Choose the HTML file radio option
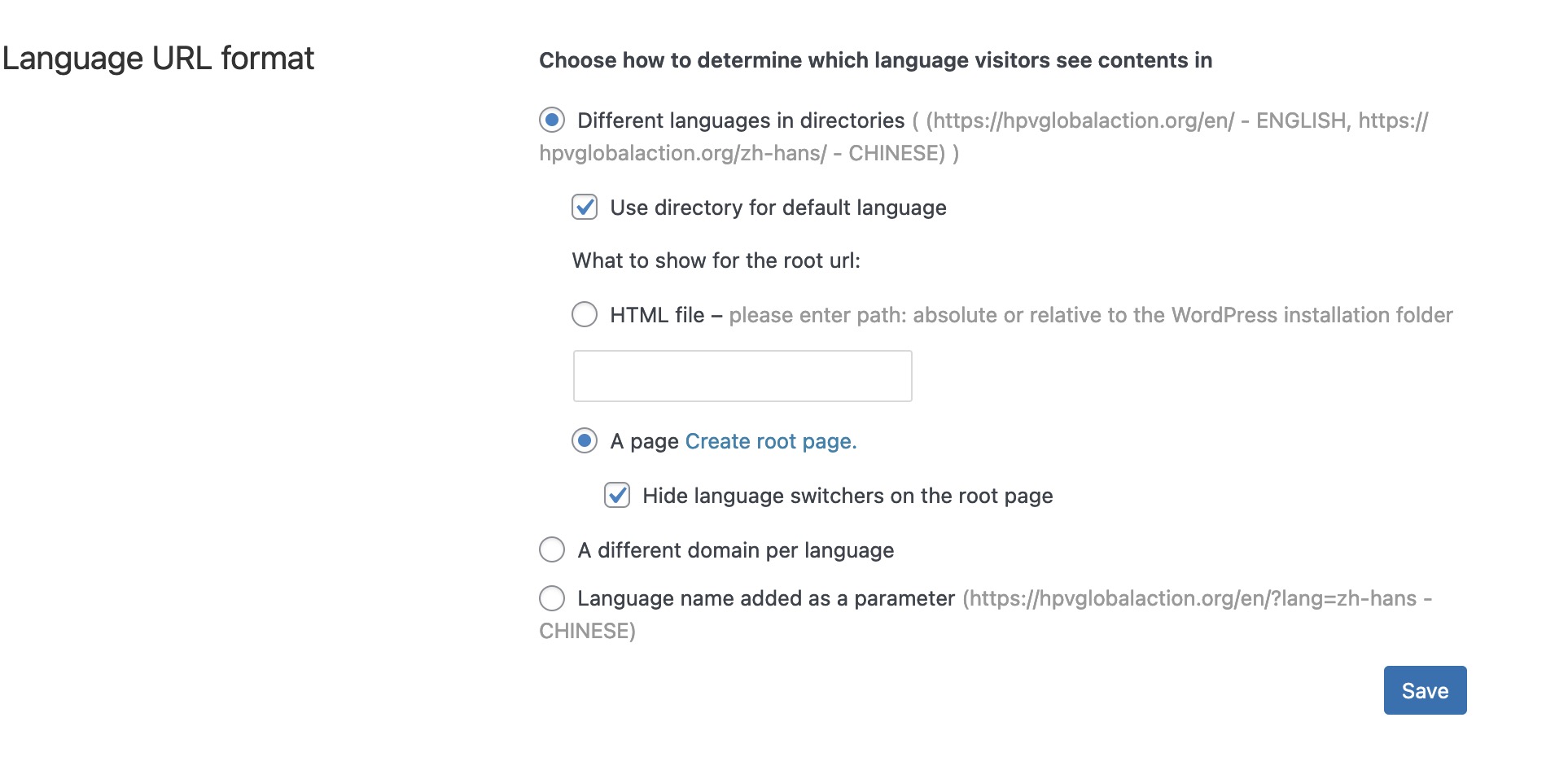This screenshot has height=757, width=1568. pos(585,314)
